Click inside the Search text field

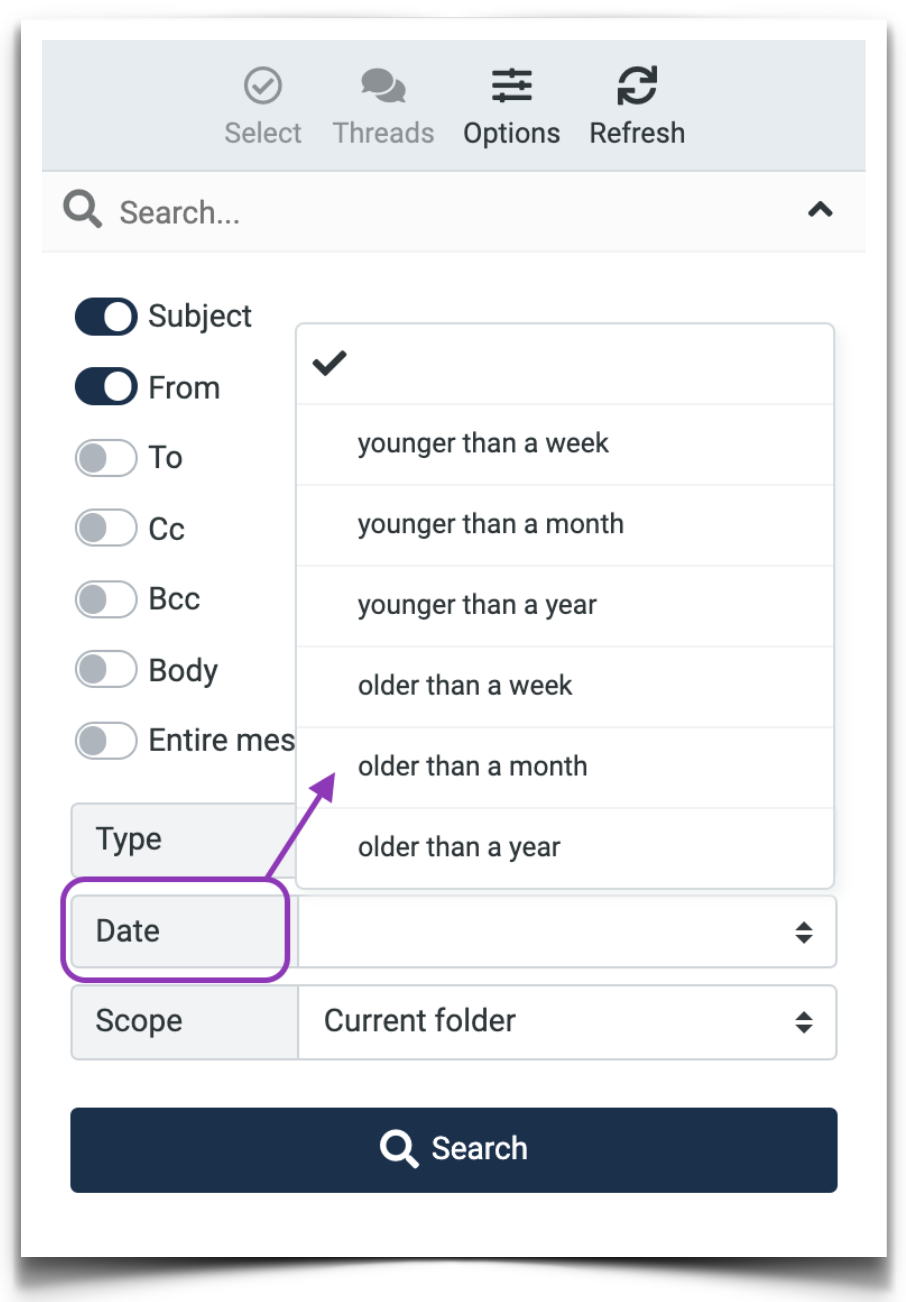click(x=300, y=212)
